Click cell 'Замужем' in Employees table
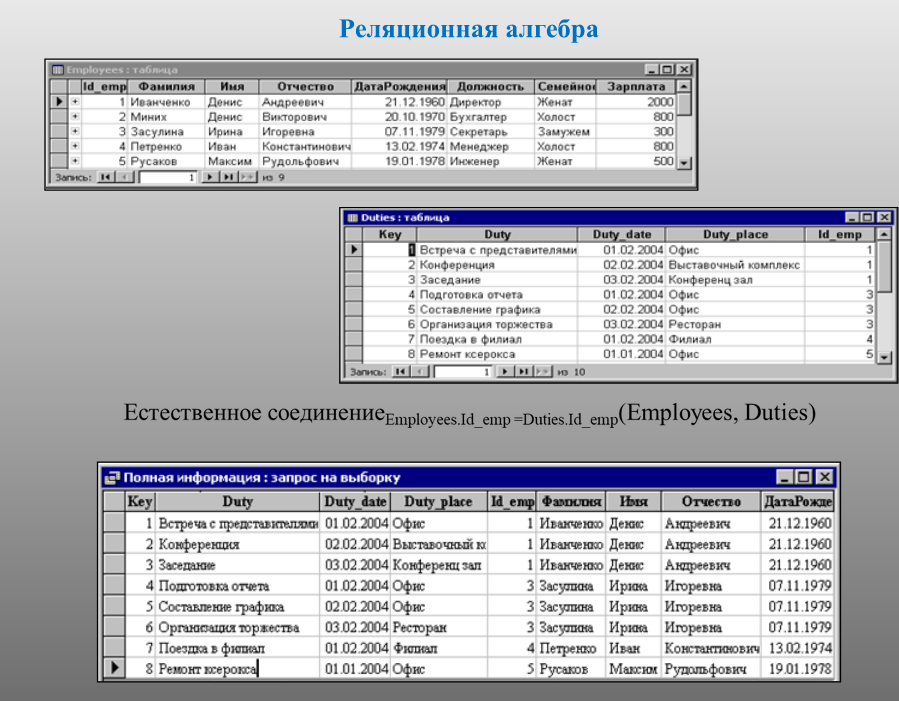The height and width of the screenshot is (701, 899). 565,132
